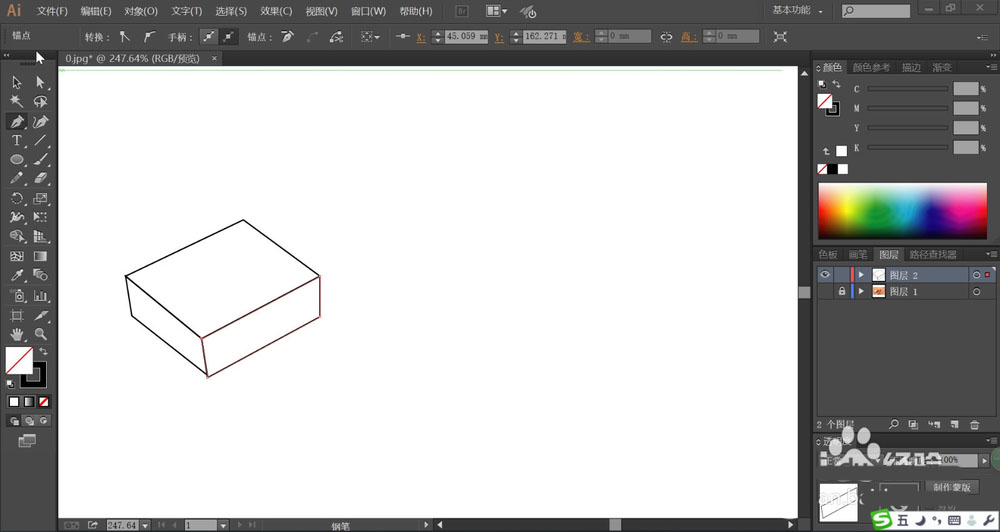The image size is (1000, 532).
Task: Expand 图层 2 disclosure triangle
Action: [x=861, y=275]
